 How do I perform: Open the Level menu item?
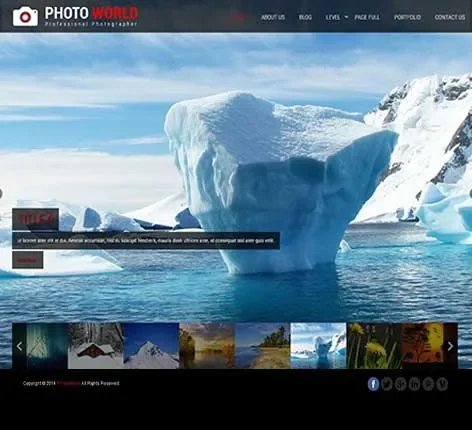point(333,17)
